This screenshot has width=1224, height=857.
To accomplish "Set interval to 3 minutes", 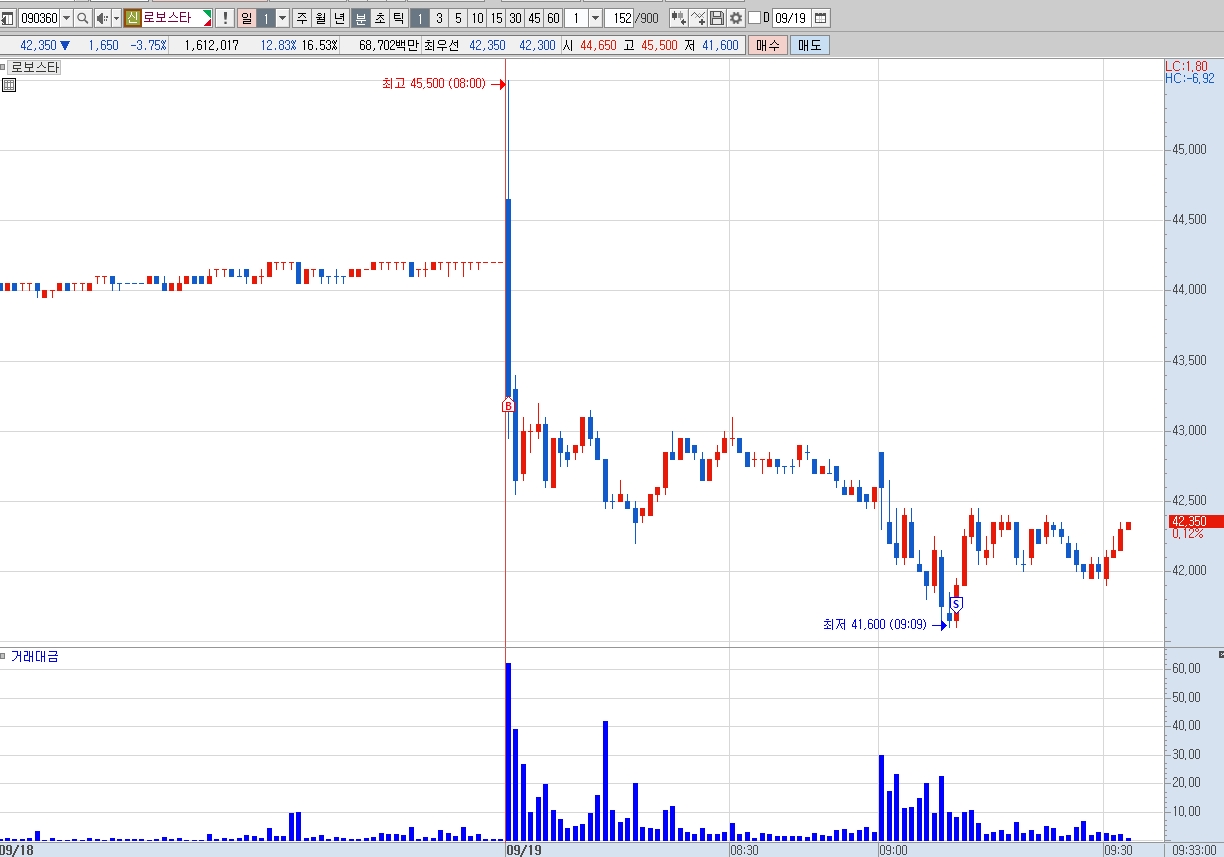I will (x=439, y=18).
